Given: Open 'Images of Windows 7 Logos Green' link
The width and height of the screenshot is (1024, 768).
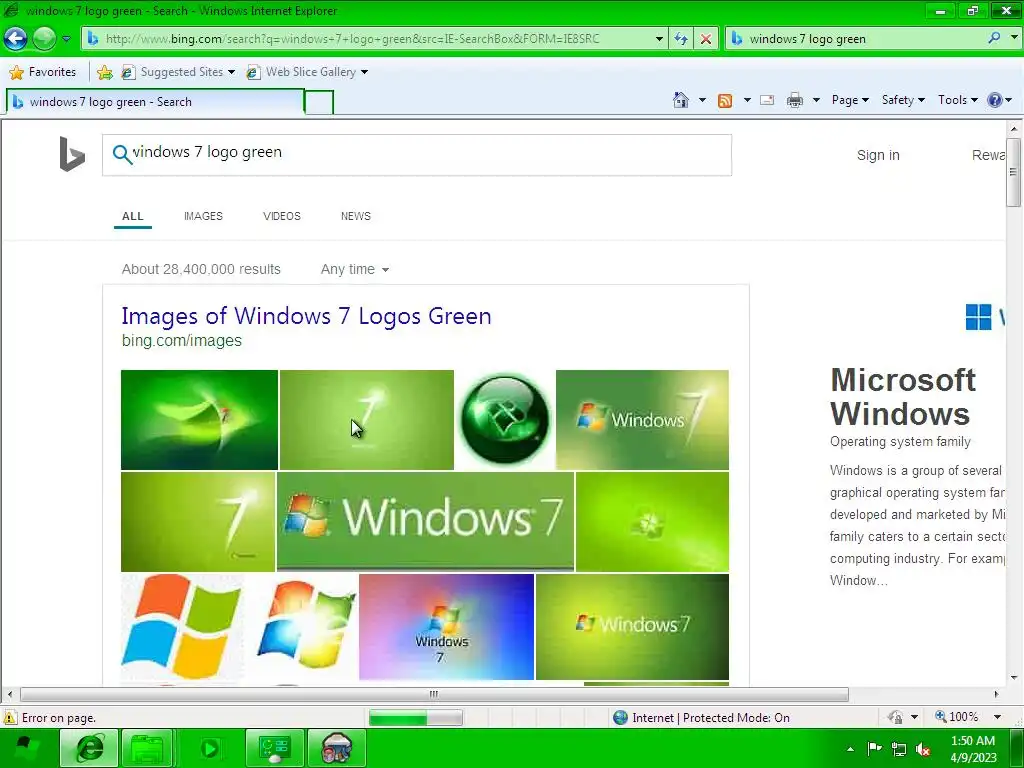Looking at the screenshot, I should (306, 316).
